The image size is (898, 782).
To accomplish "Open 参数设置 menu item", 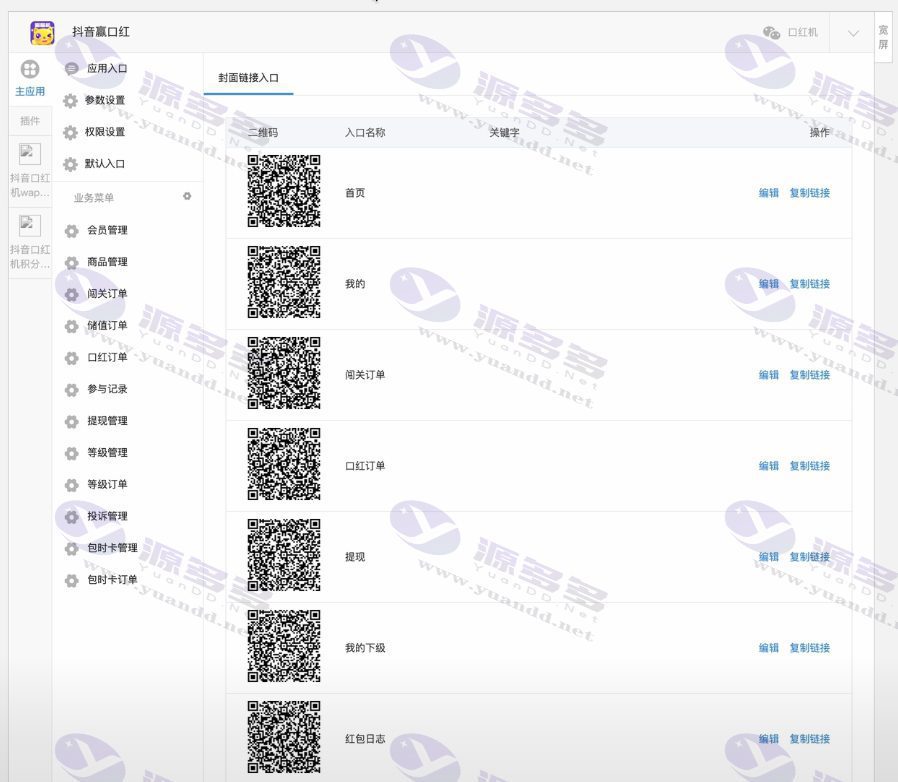I will (105, 100).
